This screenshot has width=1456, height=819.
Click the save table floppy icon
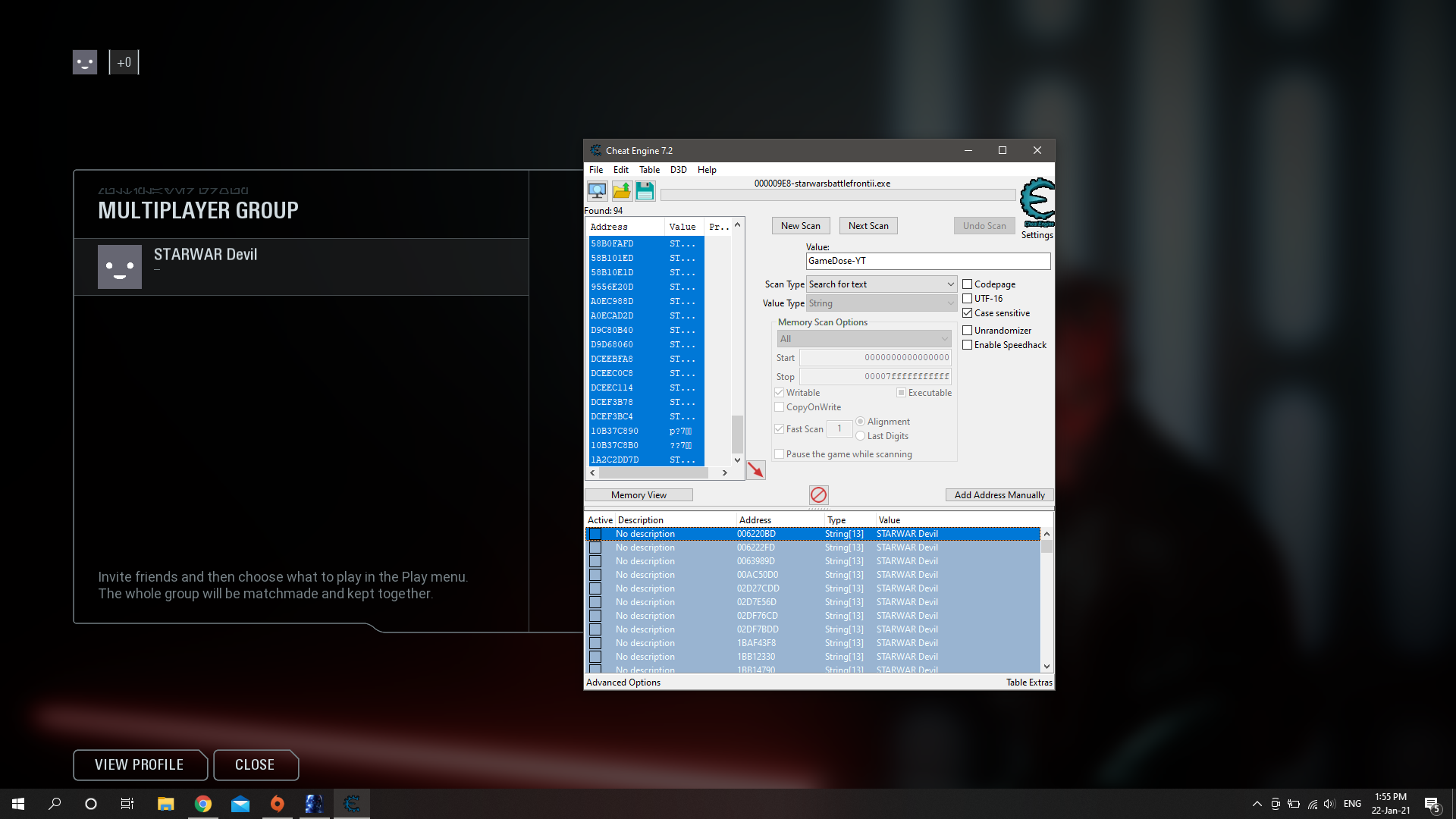tap(645, 190)
